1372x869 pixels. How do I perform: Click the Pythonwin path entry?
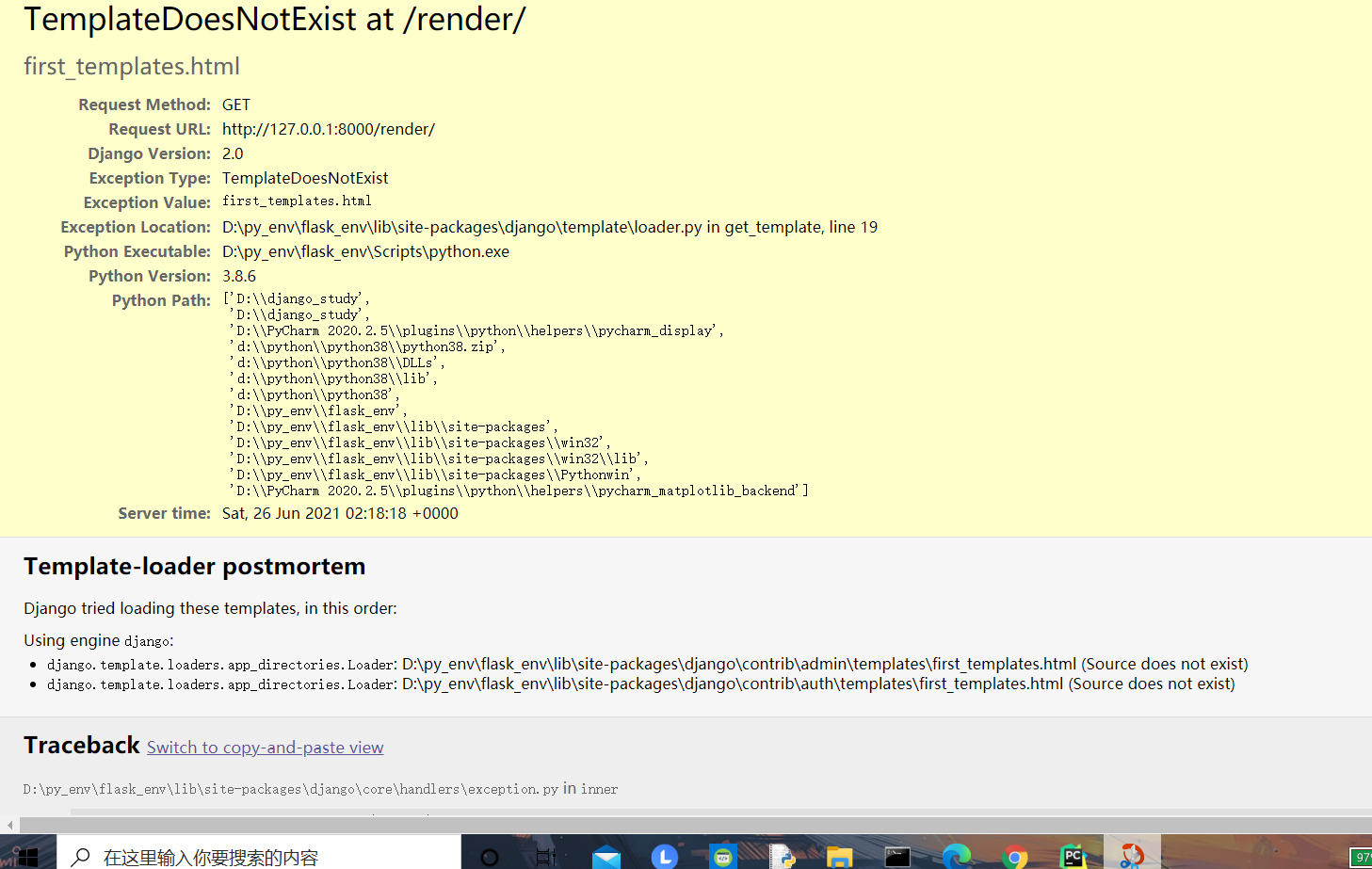[x=435, y=475]
